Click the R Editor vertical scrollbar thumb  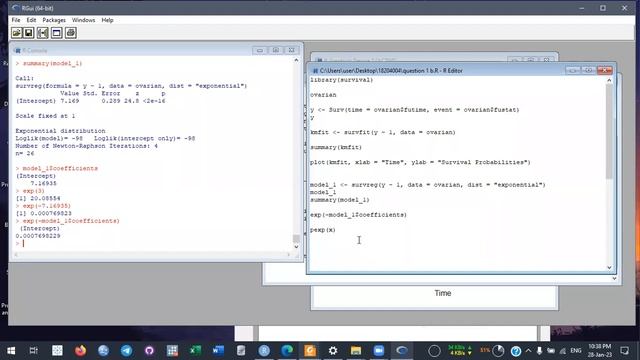tap(609, 131)
